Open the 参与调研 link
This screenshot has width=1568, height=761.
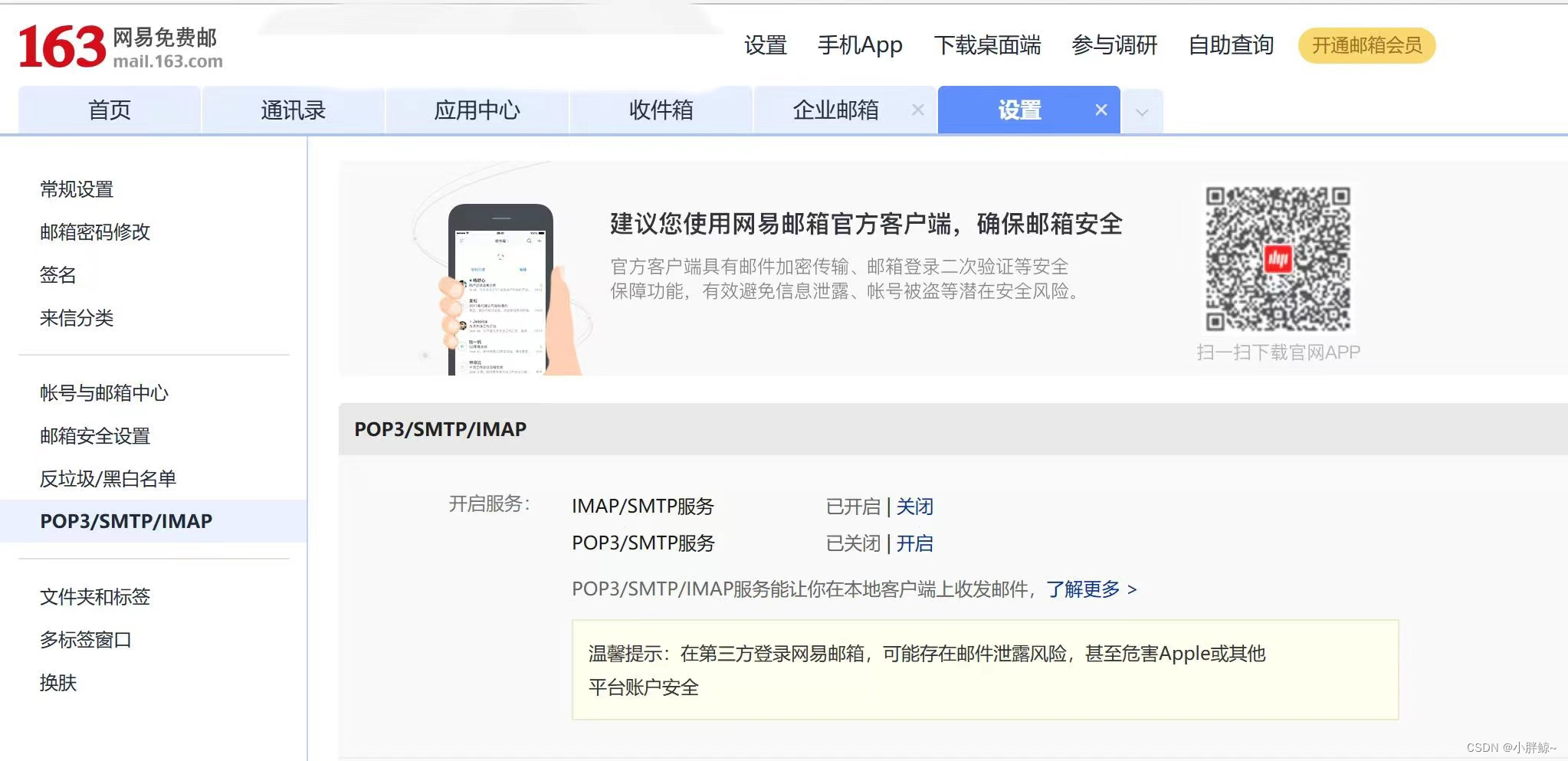1114,45
